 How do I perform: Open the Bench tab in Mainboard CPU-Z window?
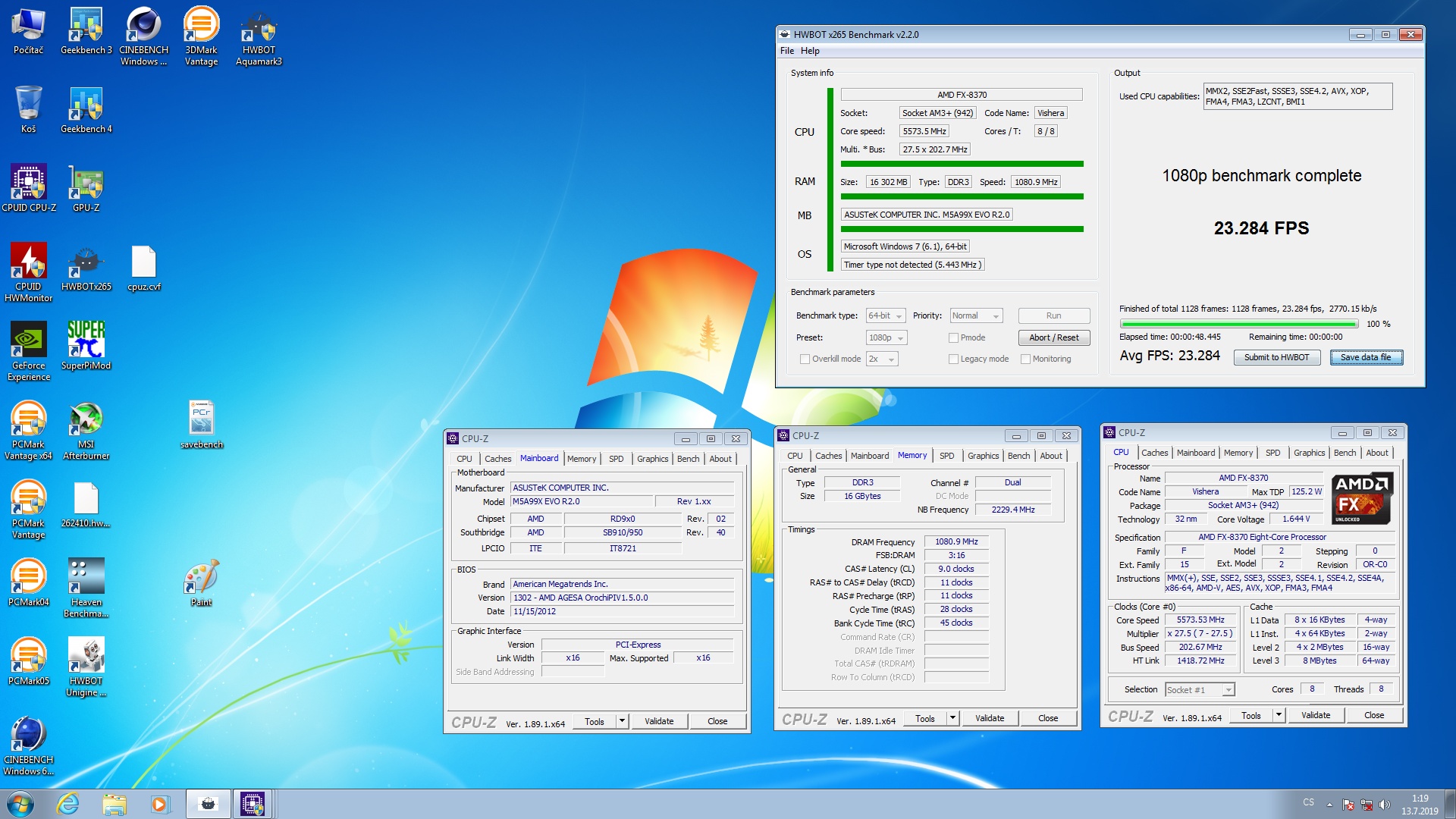coord(688,459)
